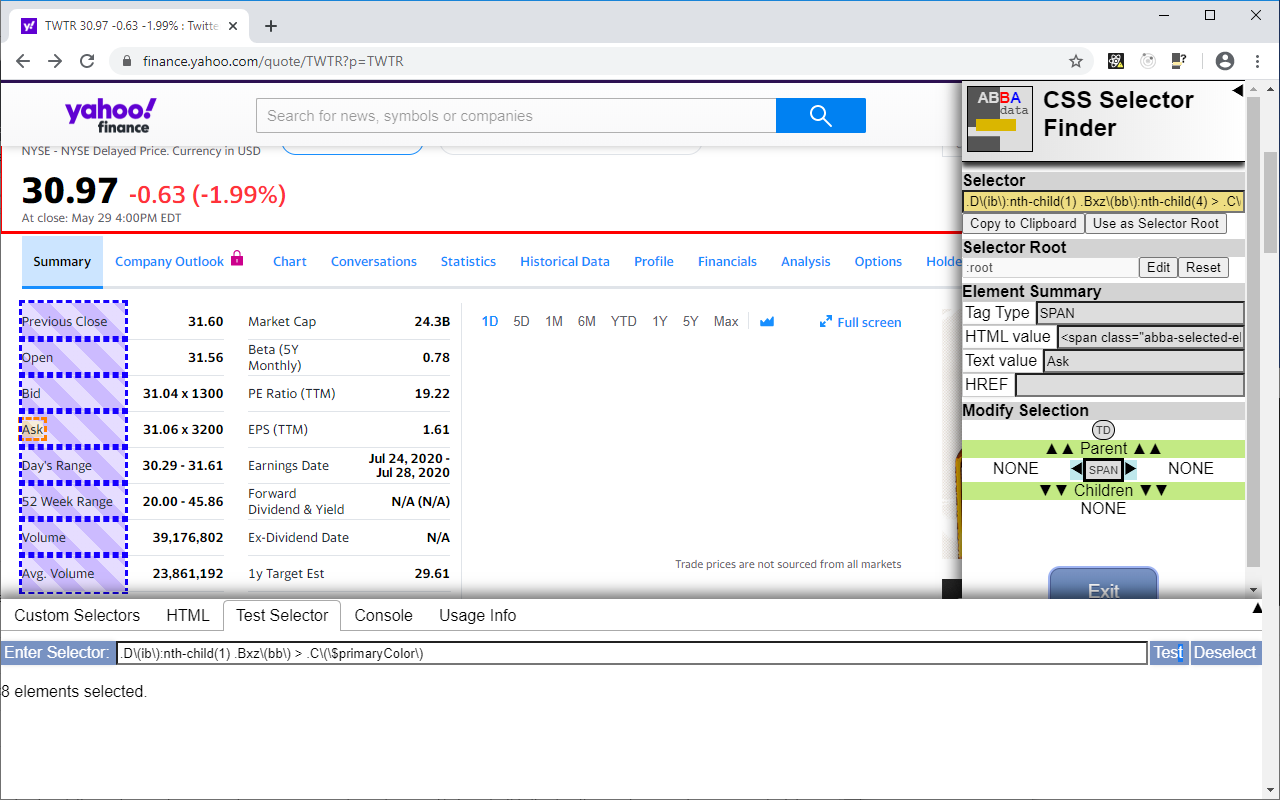Open the greyed-out circular extension icon
Viewport: 1280px width, 800px height.
[1148, 61]
